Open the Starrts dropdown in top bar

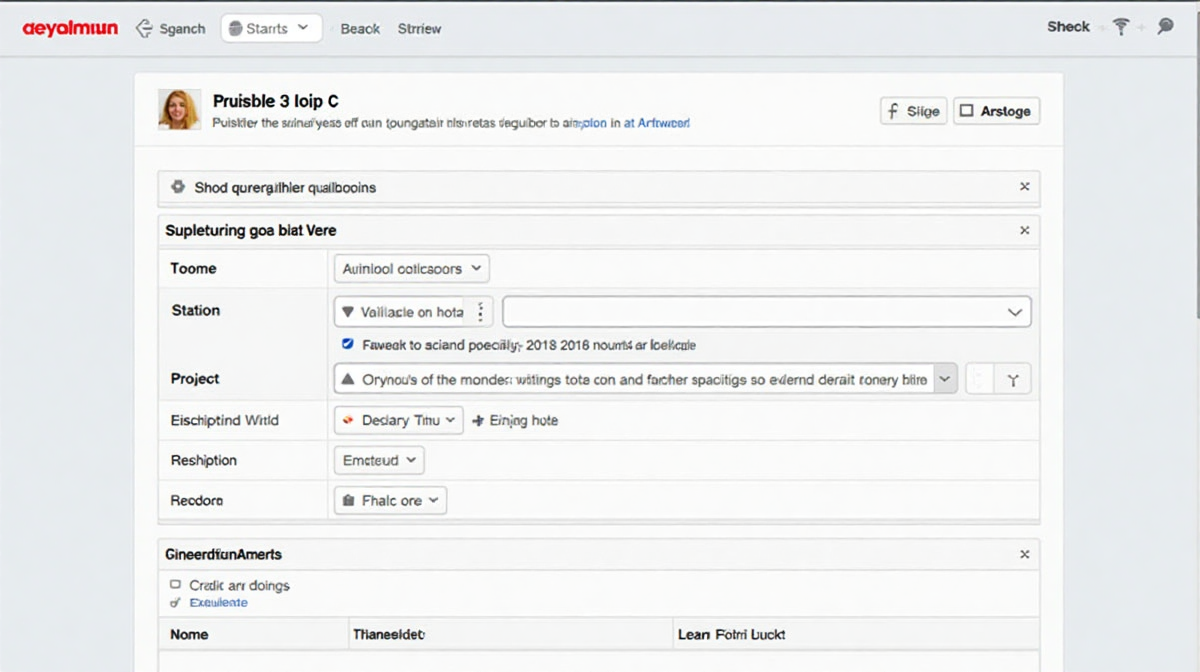pos(271,28)
